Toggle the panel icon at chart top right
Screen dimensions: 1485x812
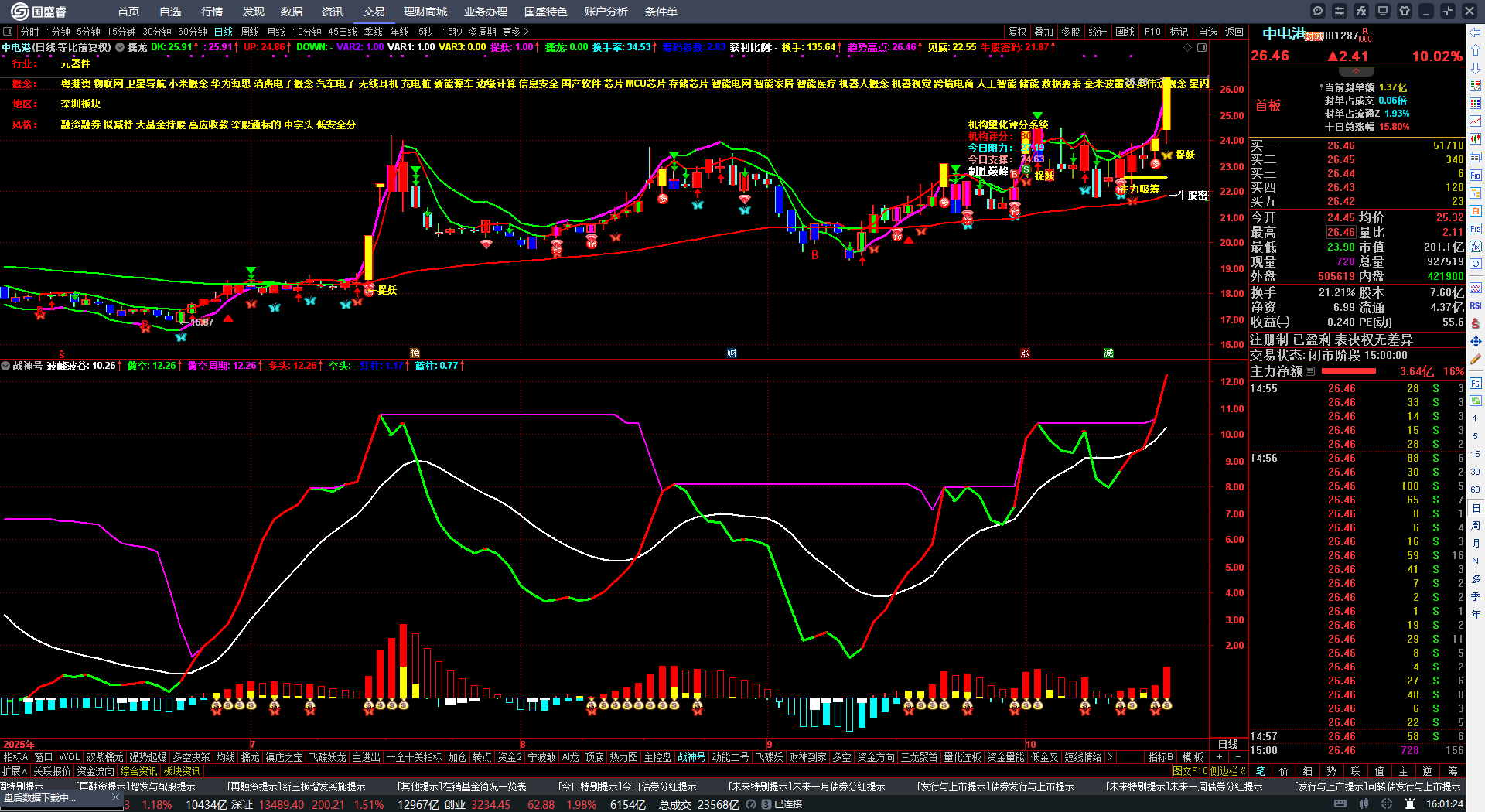click(x=1202, y=47)
